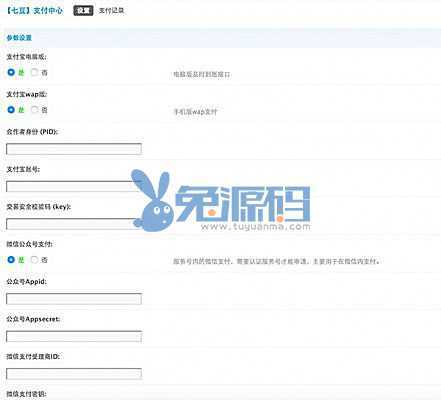
Task: Click the 微信支付受理商ID text field
Action: [74, 374]
